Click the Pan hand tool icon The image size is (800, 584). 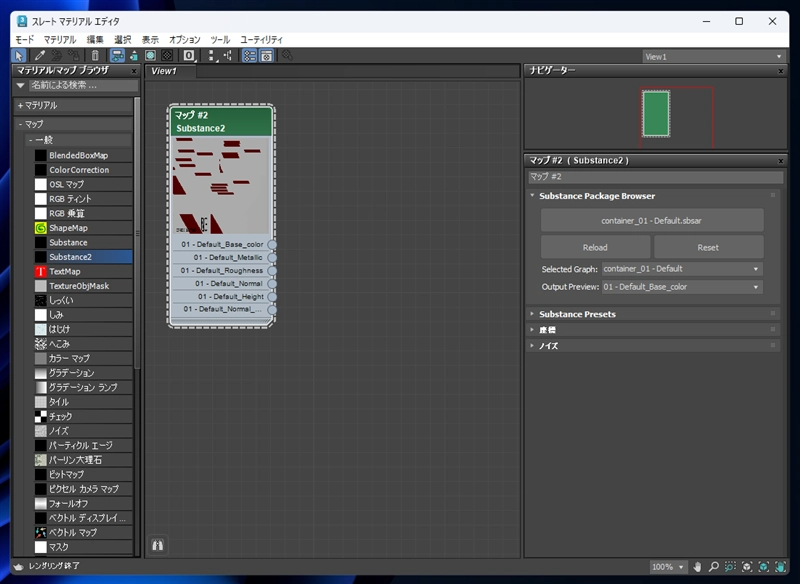click(698, 567)
